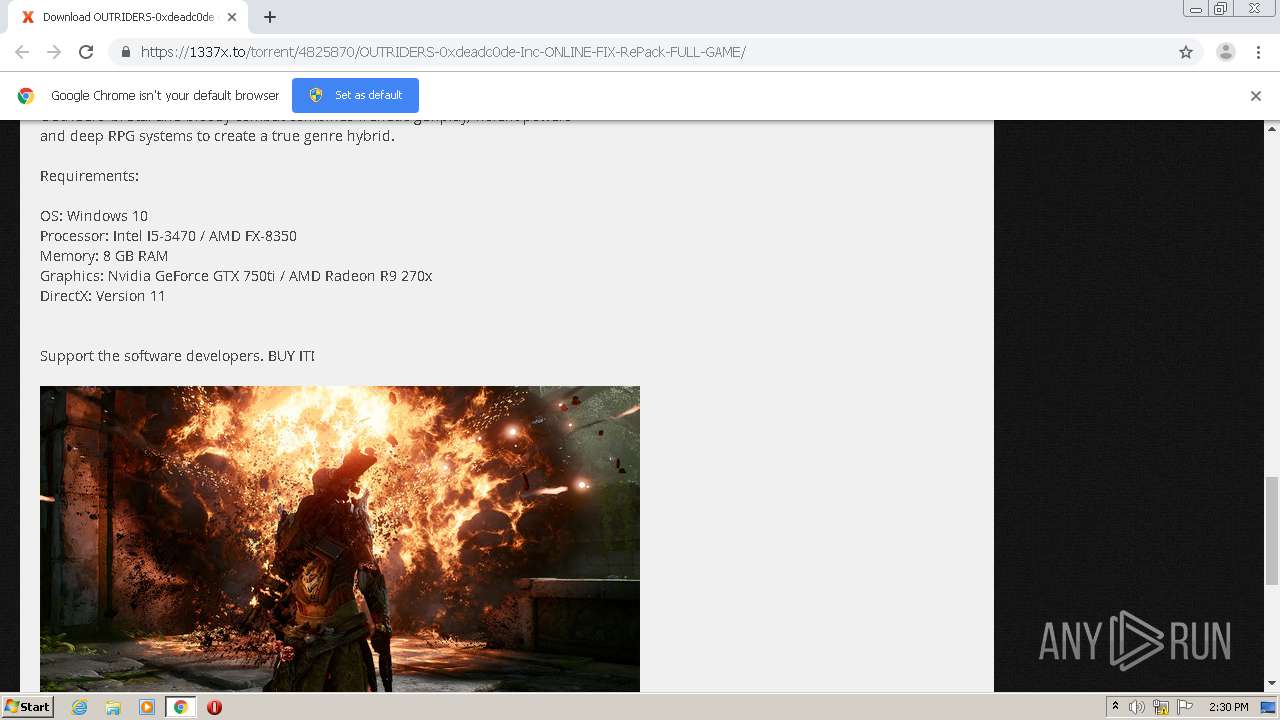View site information padlock icon
This screenshot has width=1280, height=720.
point(125,52)
